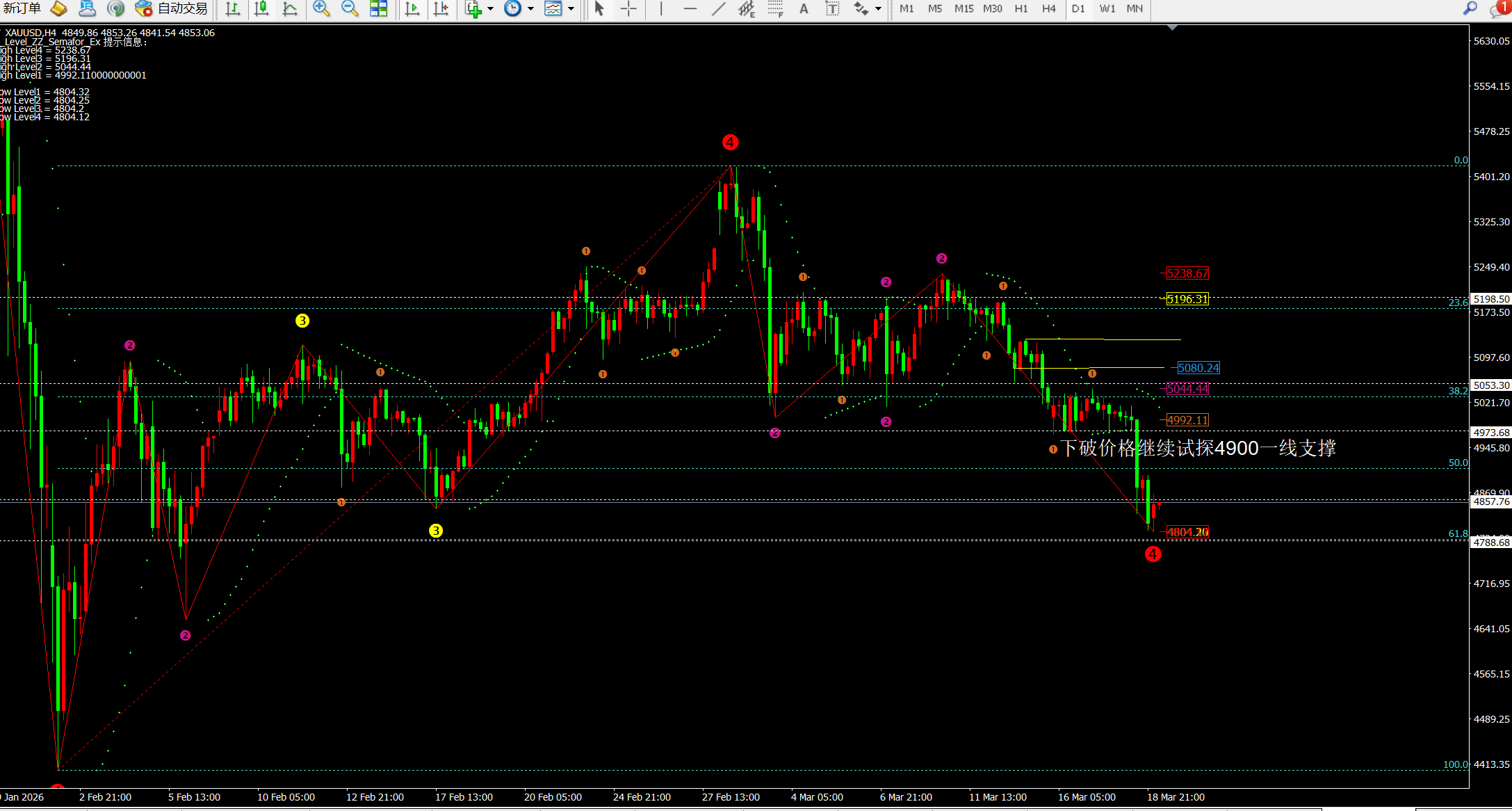Click the Zoom In magnifier icon
The image size is (1512, 811).
(x=320, y=8)
